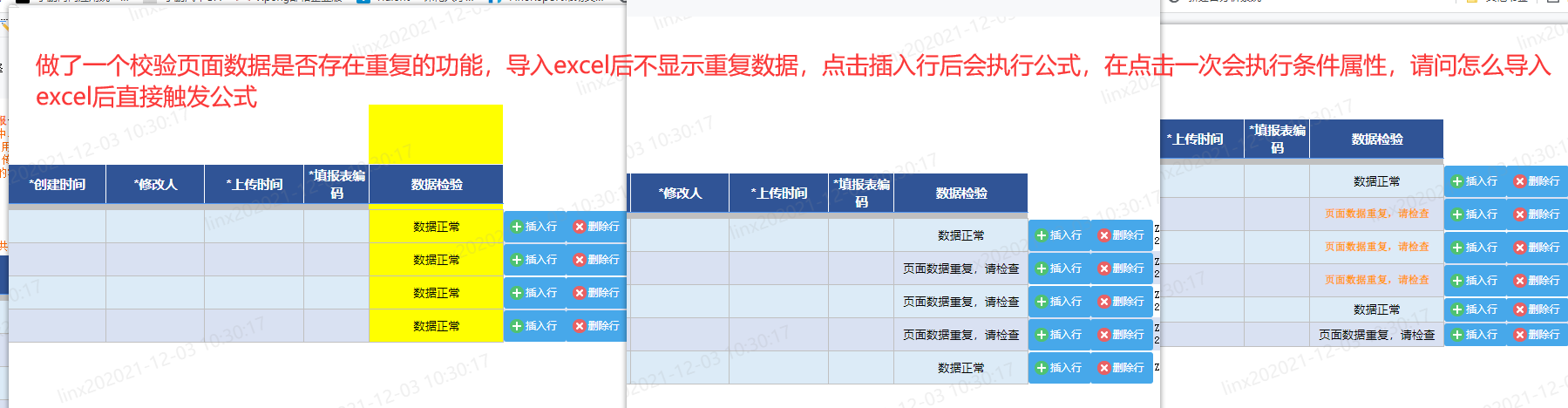Image resolution: width=1568 pixels, height=408 pixels.
Task: Click black 页面数据重复，请检查 cell in right table's last row
Action: coord(1377,335)
